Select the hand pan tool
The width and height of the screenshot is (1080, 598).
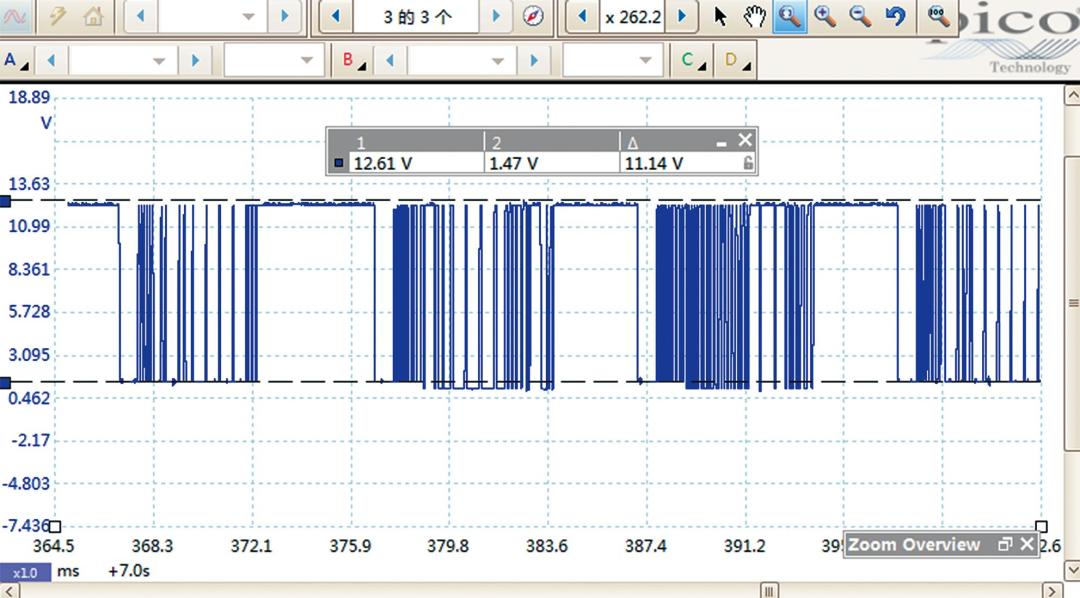click(x=755, y=16)
